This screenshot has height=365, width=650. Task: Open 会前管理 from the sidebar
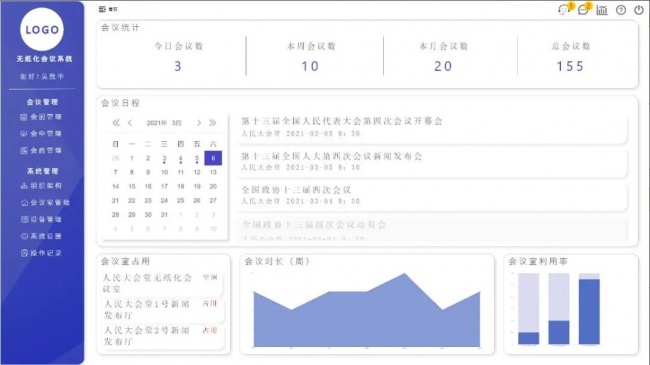(x=41, y=117)
